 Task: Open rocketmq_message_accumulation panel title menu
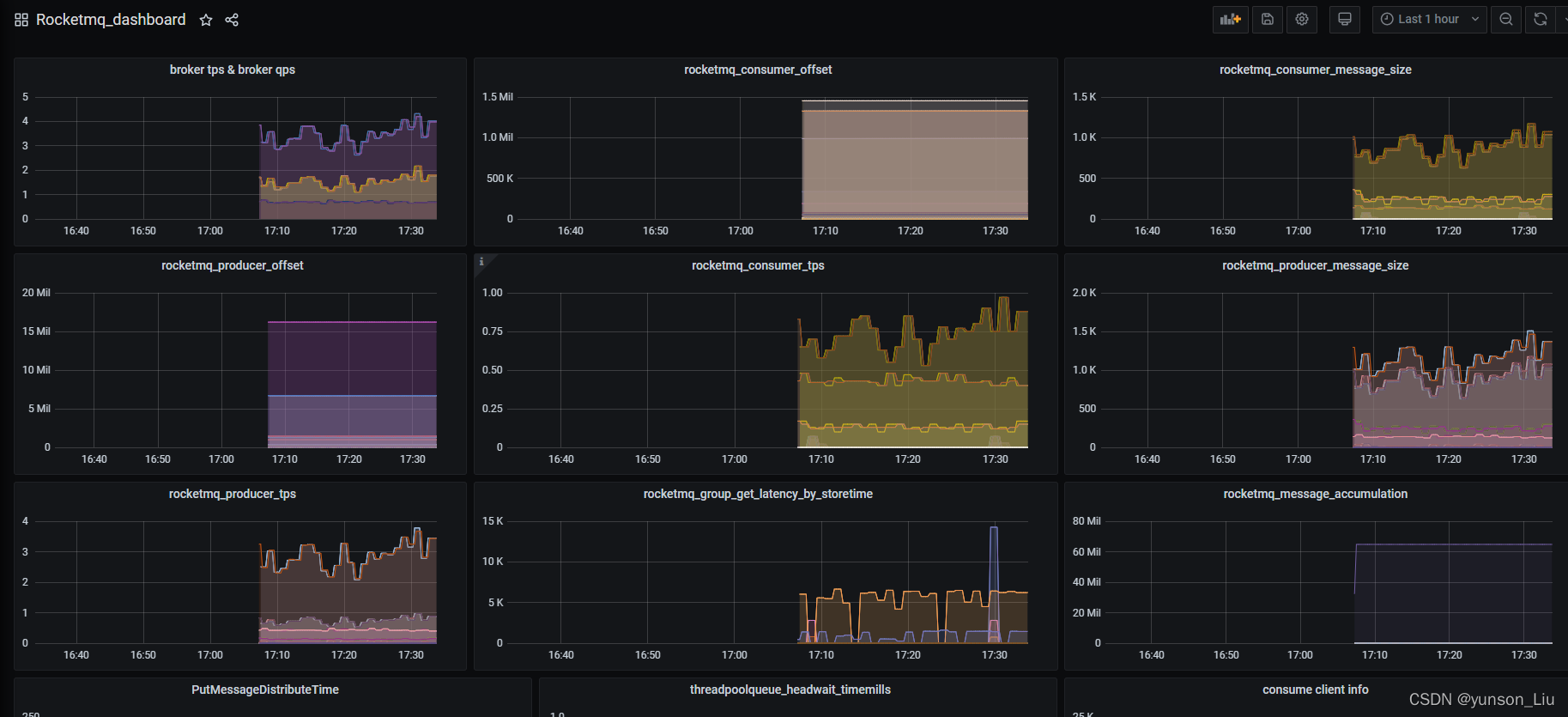pyautogui.click(x=1316, y=494)
